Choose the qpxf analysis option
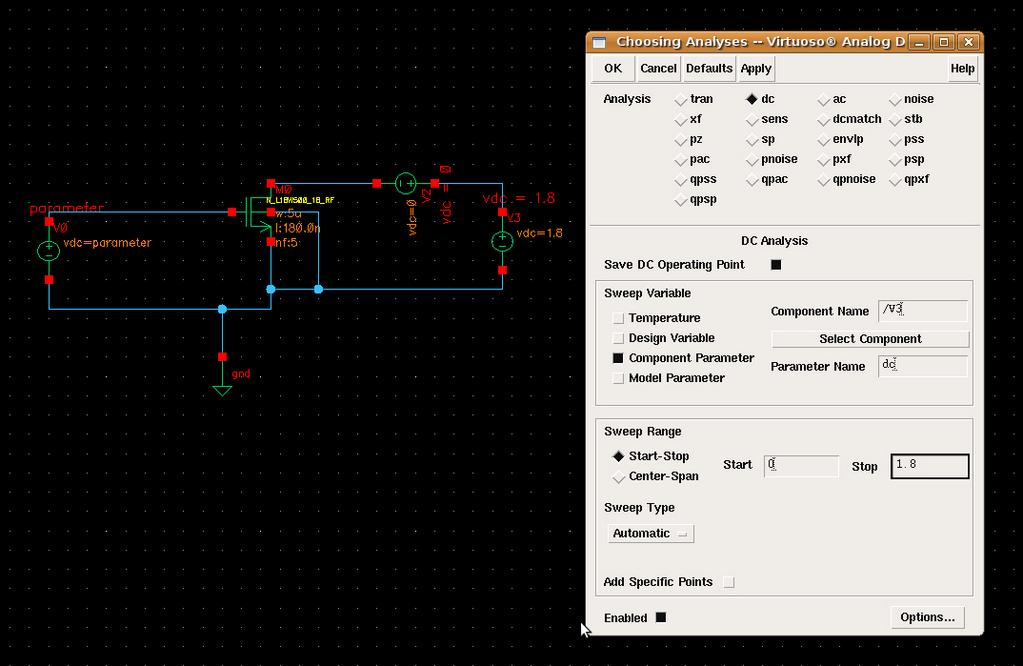This screenshot has width=1023, height=666. pyautogui.click(x=895, y=179)
